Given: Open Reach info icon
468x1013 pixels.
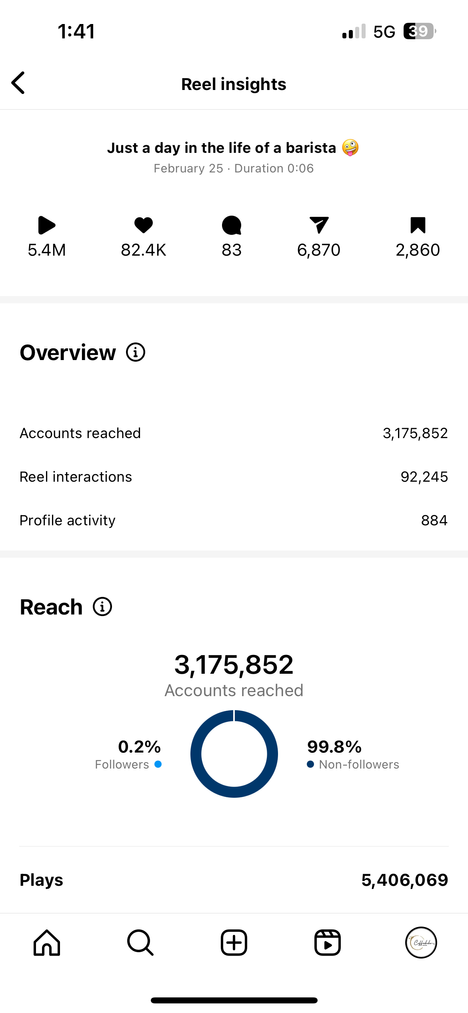Looking at the screenshot, I should (x=102, y=607).
